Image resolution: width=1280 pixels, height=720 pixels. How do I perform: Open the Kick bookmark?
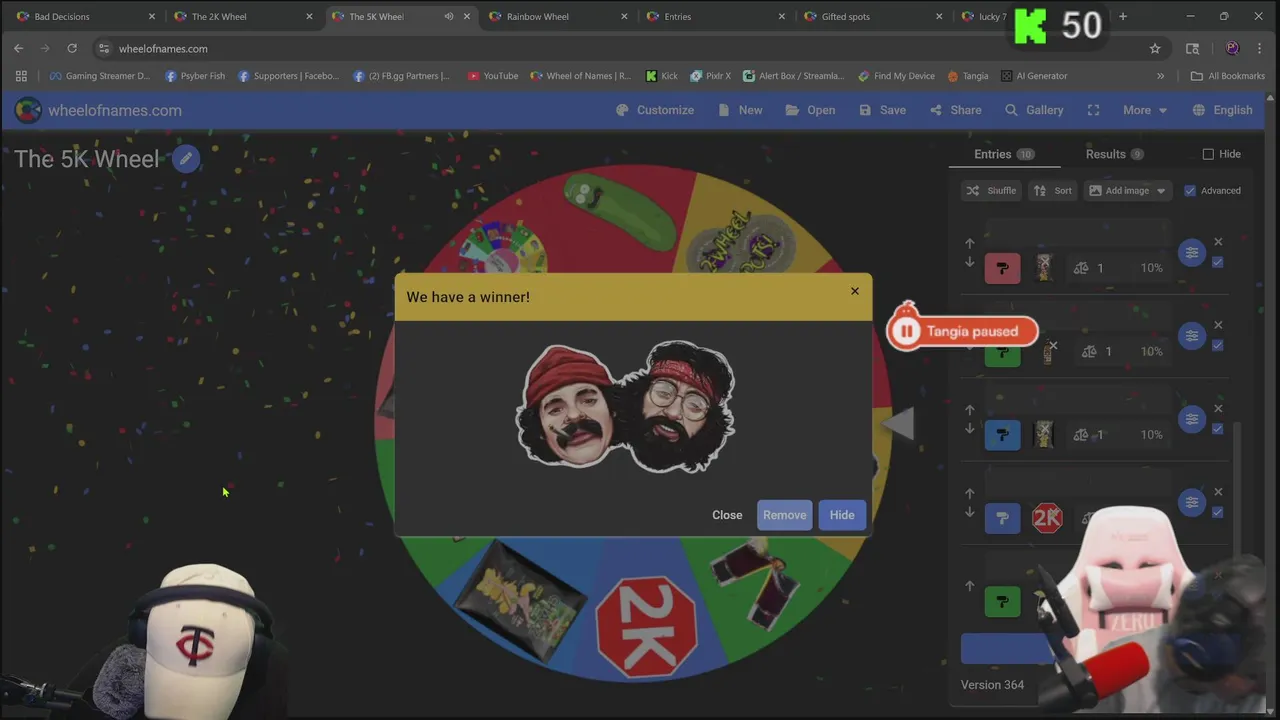[661, 76]
